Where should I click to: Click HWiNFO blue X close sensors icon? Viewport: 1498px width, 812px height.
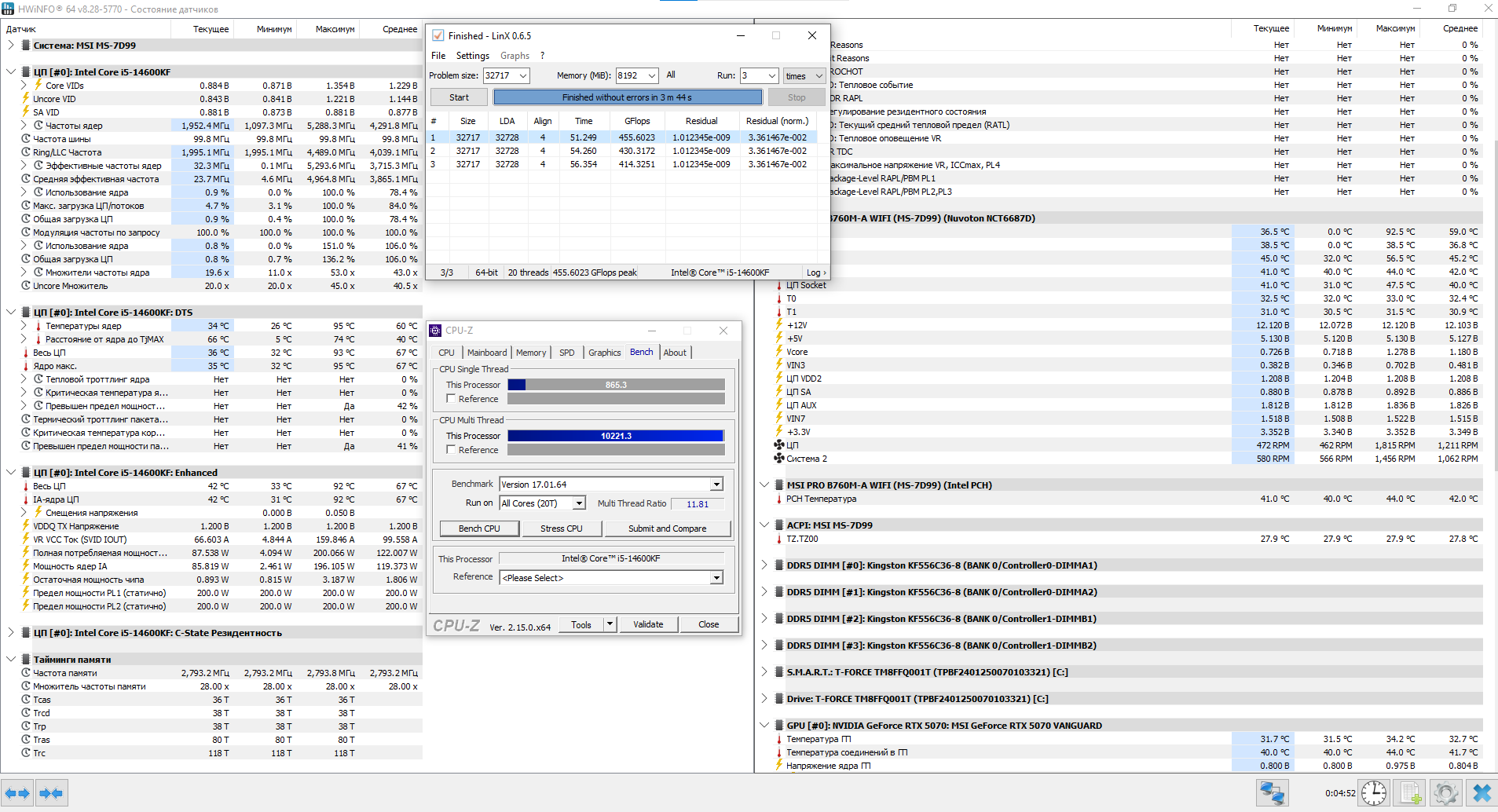tap(1482, 793)
